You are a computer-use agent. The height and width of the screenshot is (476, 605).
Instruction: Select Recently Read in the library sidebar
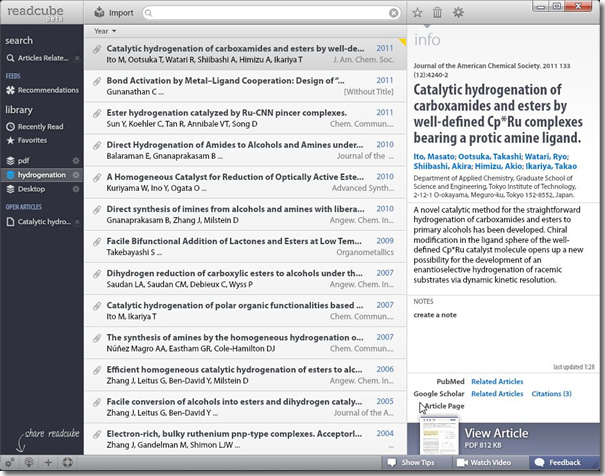[41, 127]
